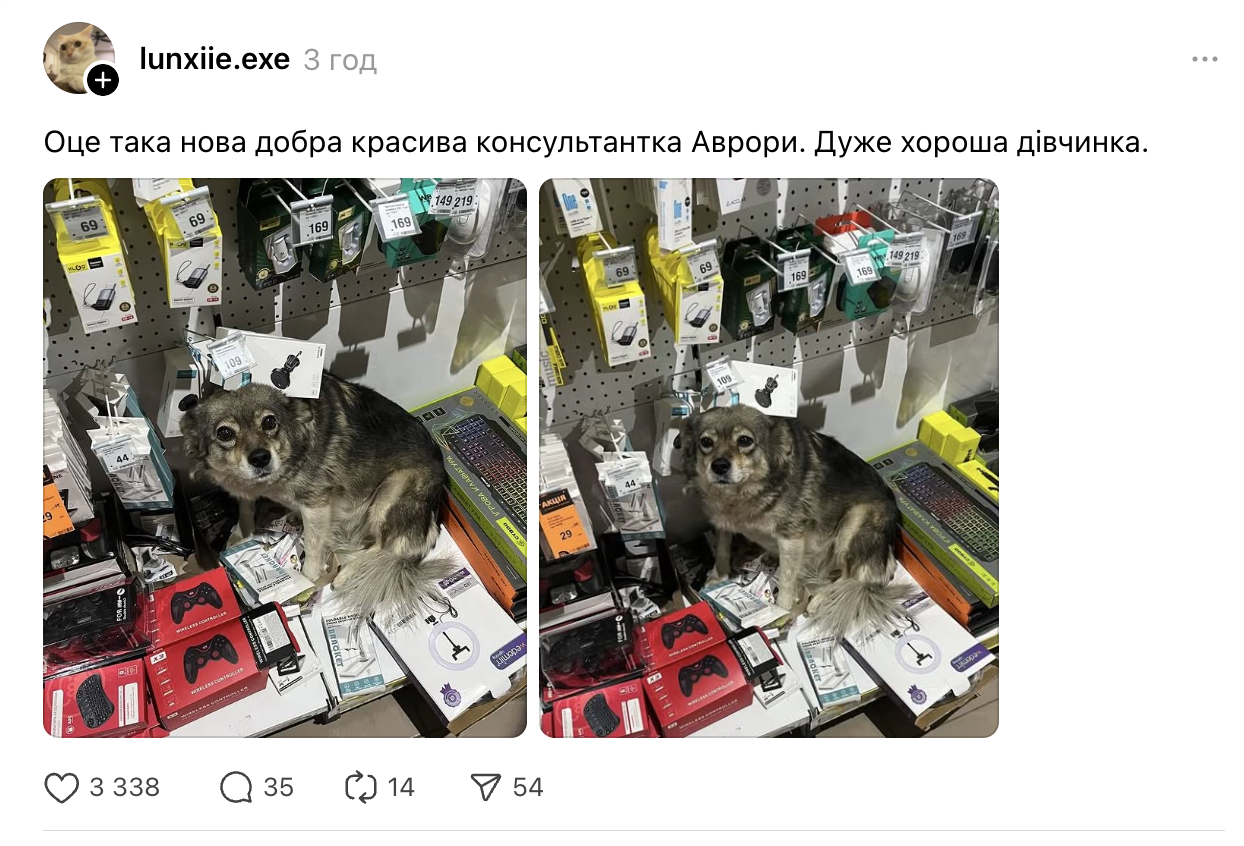Viewport: 1244px width, 846px height.
Task: Open the left dog photo
Action: click(x=285, y=458)
